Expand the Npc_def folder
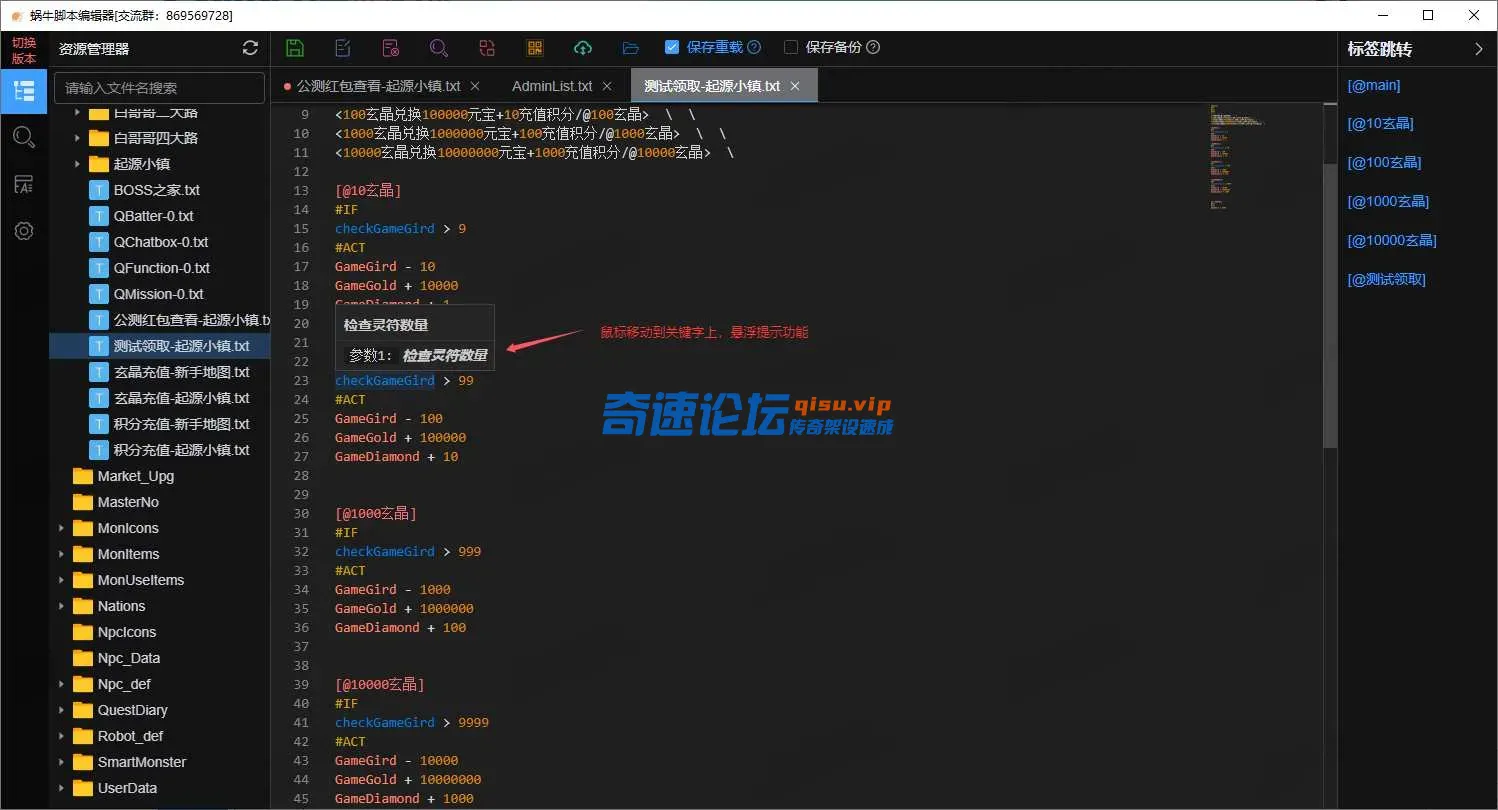Image resolution: width=1498 pixels, height=810 pixels. (x=62, y=684)
